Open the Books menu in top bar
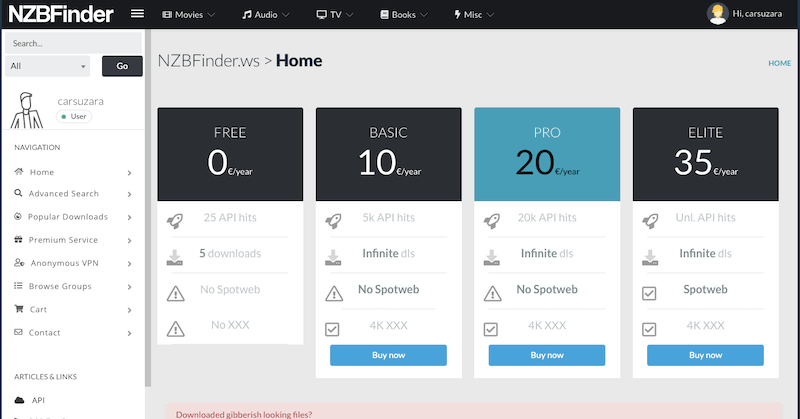Image resolution: width=800 pixels, height=419 pixels. (x=404, y=15)
